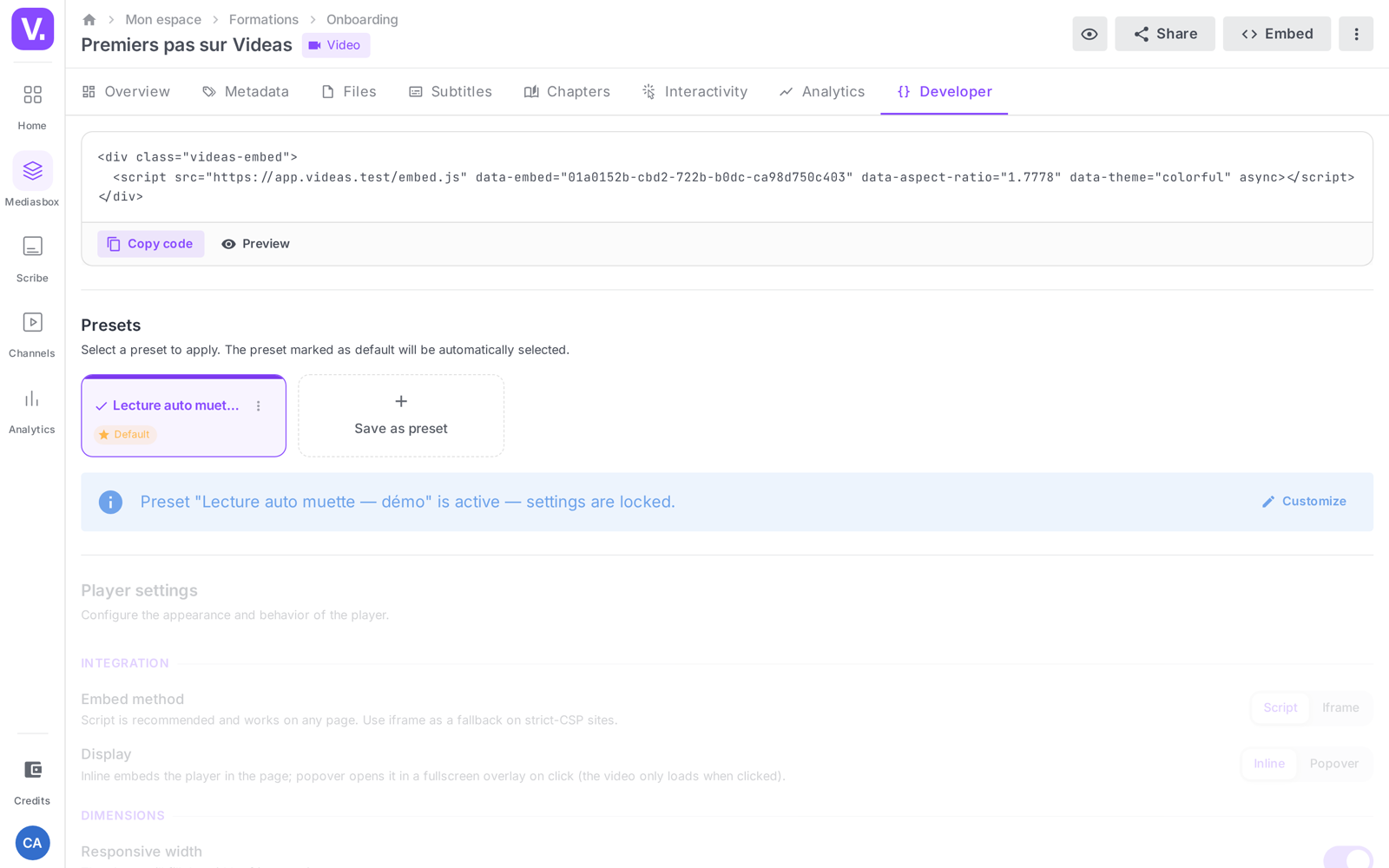Click the embed code text area
This screenshot has height=868, width=1389.
click(727, 177)
